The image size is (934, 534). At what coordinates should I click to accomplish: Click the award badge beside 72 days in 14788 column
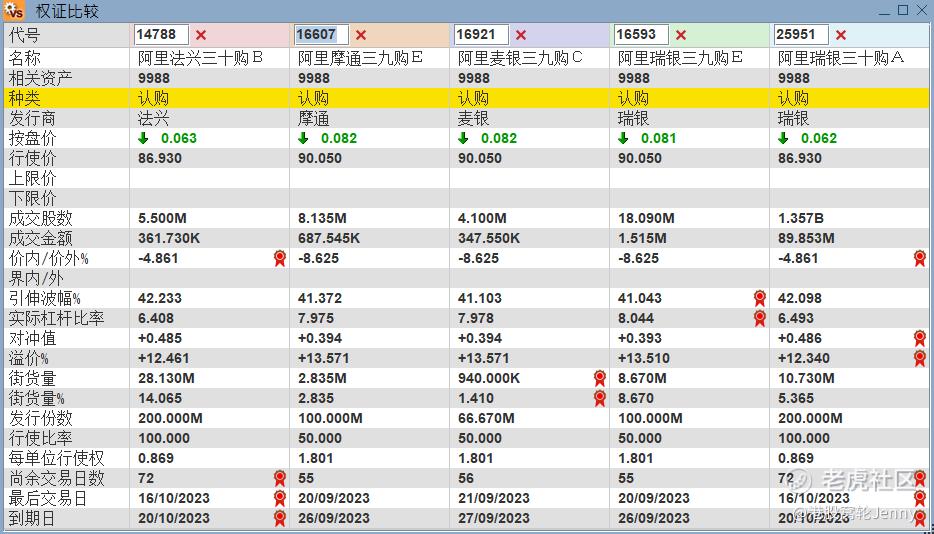(279, 478)
